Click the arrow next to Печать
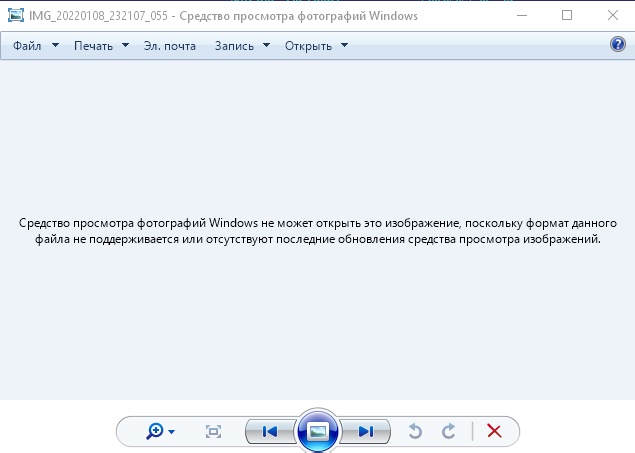The width and height of the screenshot is (635, 453). click(x=125, y=46)
